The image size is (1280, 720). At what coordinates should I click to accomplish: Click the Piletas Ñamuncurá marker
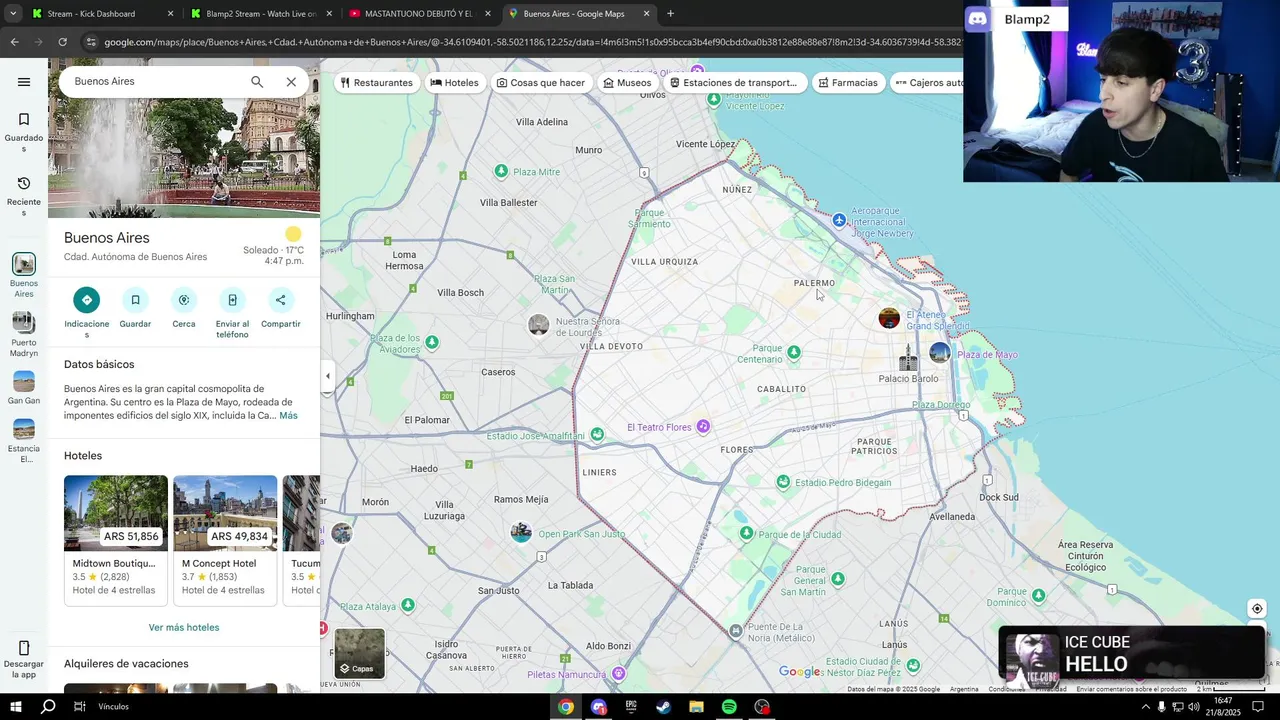point(619,674)
